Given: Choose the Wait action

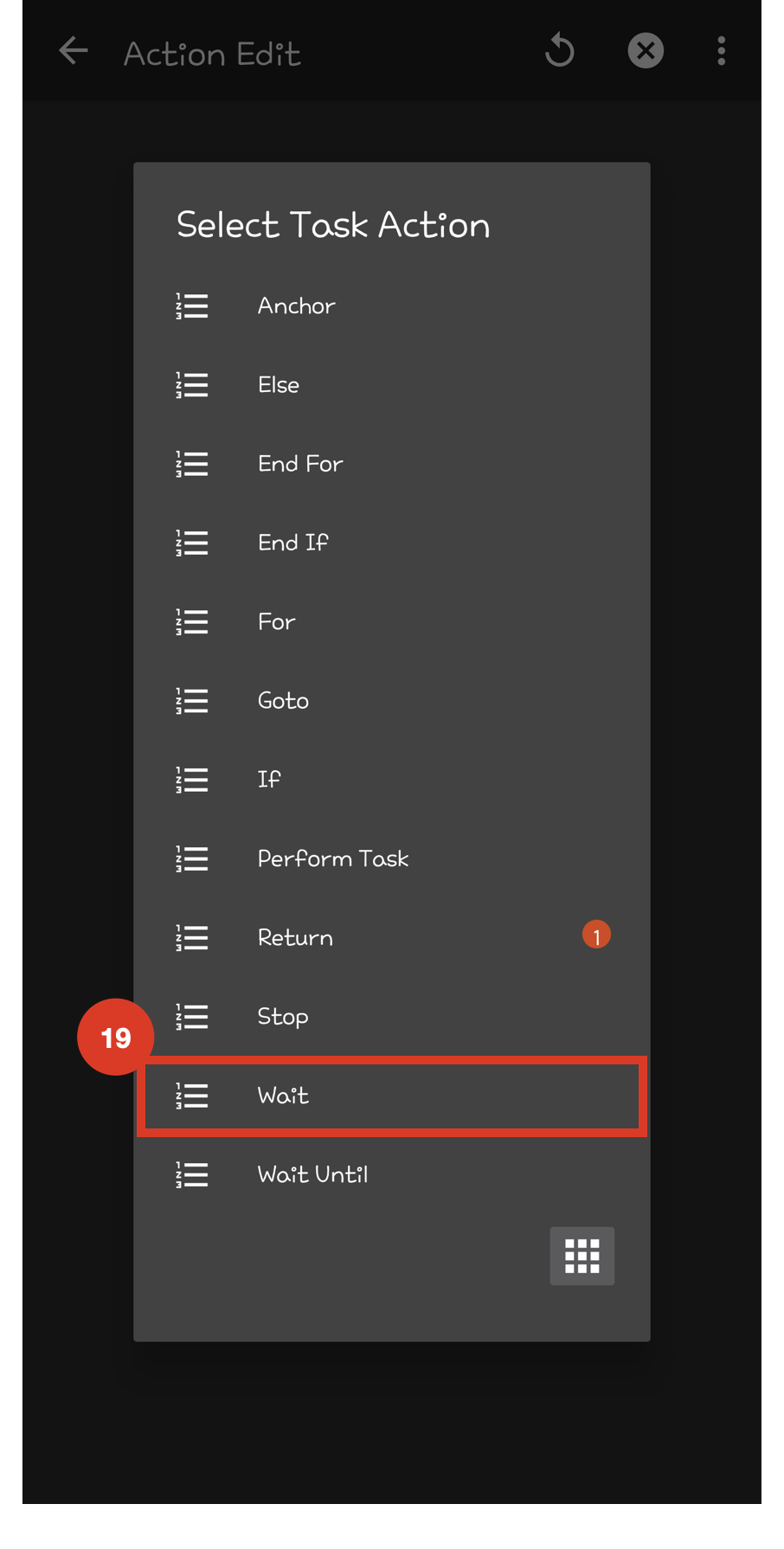Looking at the screenshot, I should (283, 1096).
